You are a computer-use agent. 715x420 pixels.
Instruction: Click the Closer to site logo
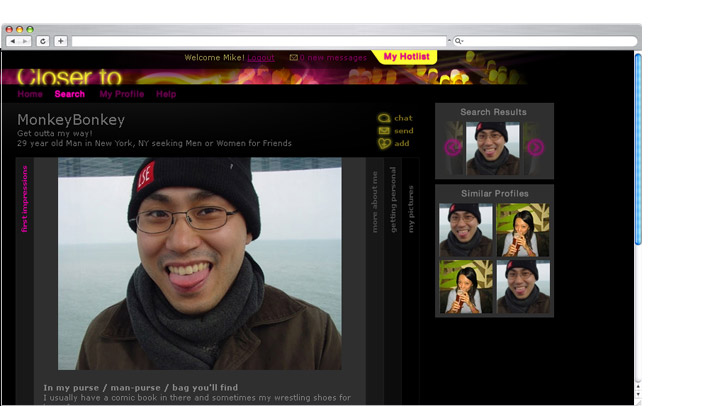click(69, 77)
